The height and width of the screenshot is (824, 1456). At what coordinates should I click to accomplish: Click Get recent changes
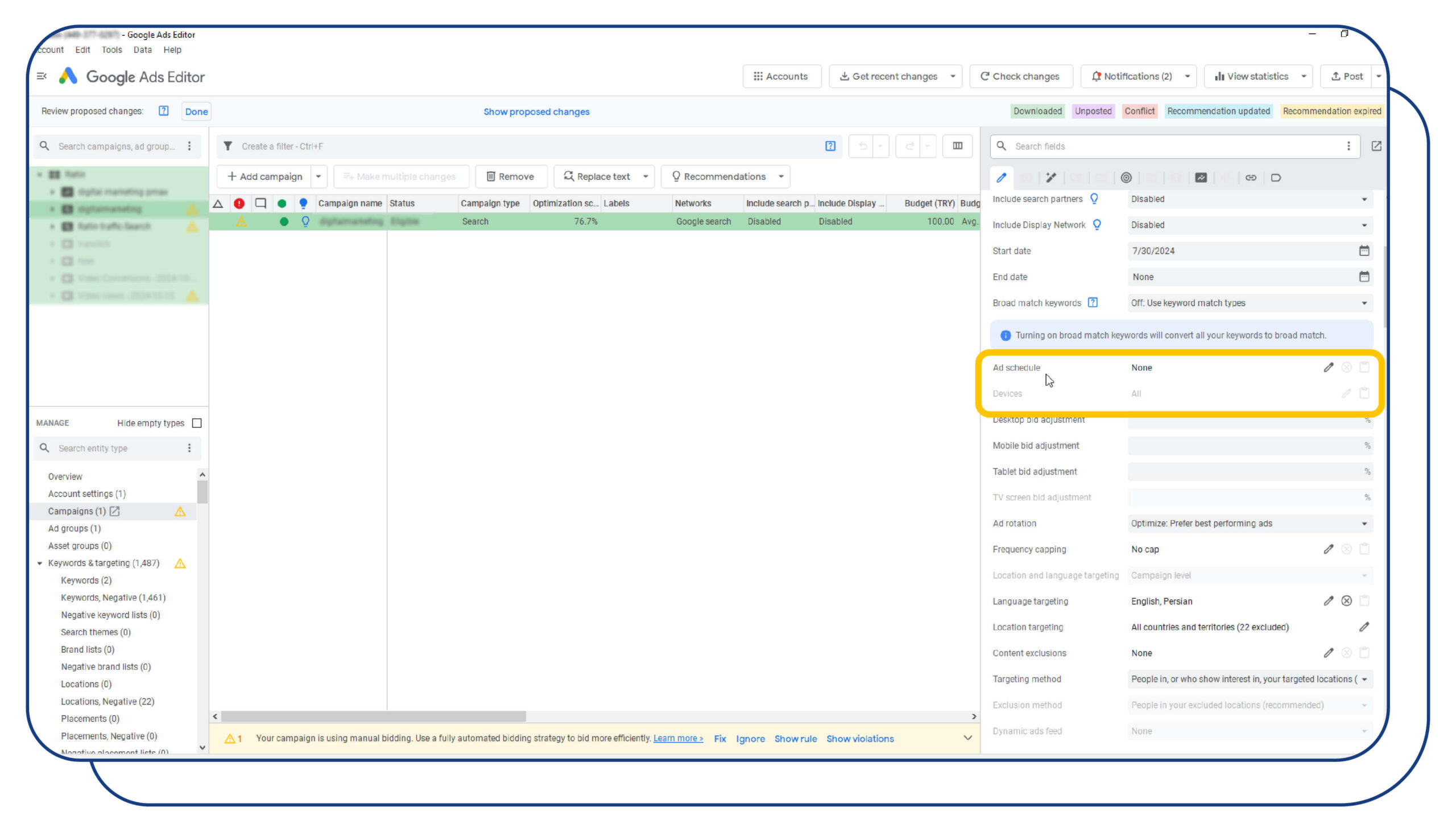[888, 76]
